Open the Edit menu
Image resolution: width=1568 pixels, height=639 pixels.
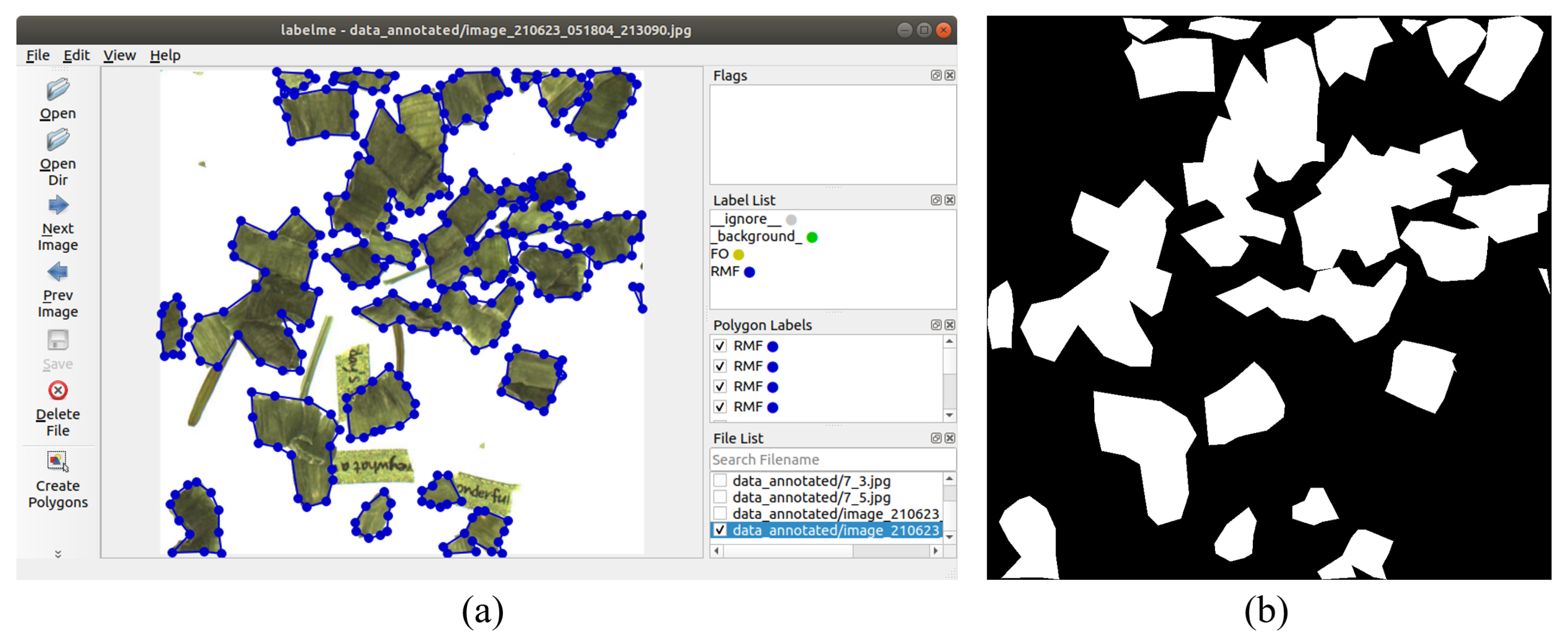click(x=76, y=55)
